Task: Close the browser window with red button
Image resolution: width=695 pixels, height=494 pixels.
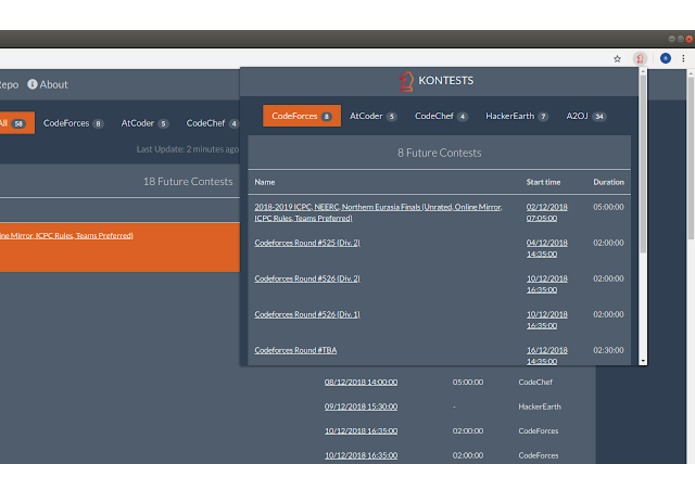Action: pos(689,39)
